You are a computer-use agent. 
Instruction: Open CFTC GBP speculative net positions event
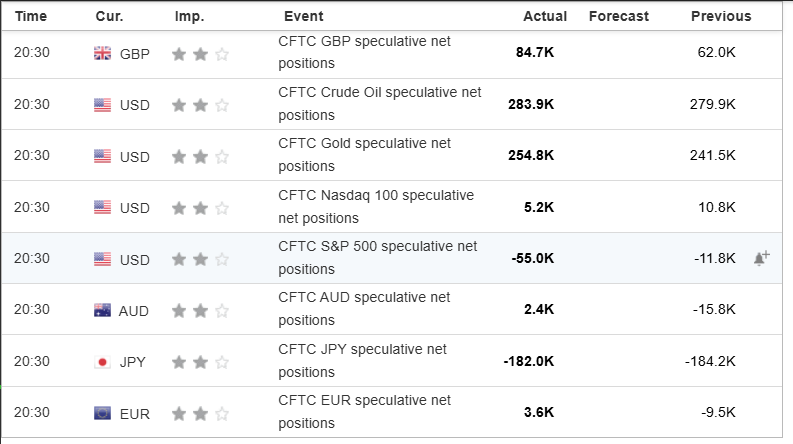click(x=365, y=53)
